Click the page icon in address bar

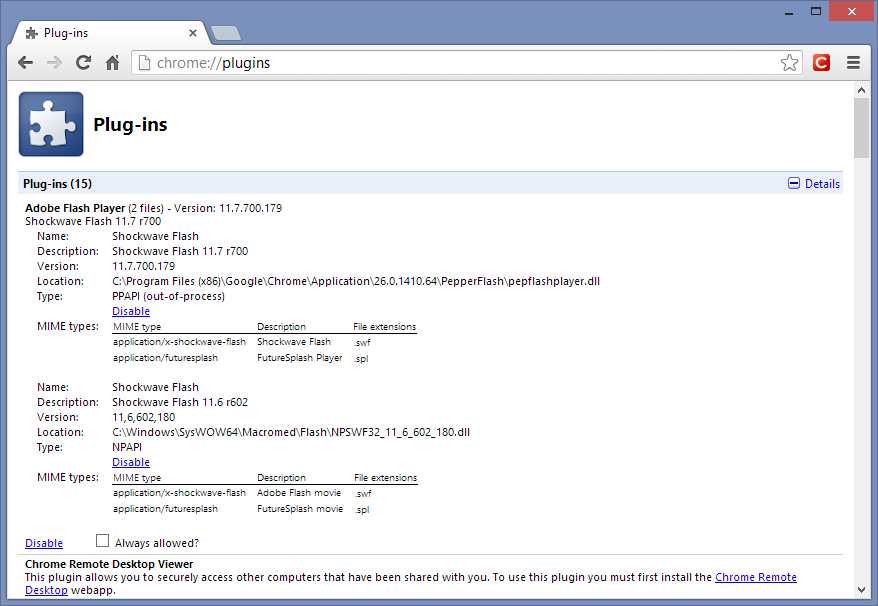(x=144, y=63)
